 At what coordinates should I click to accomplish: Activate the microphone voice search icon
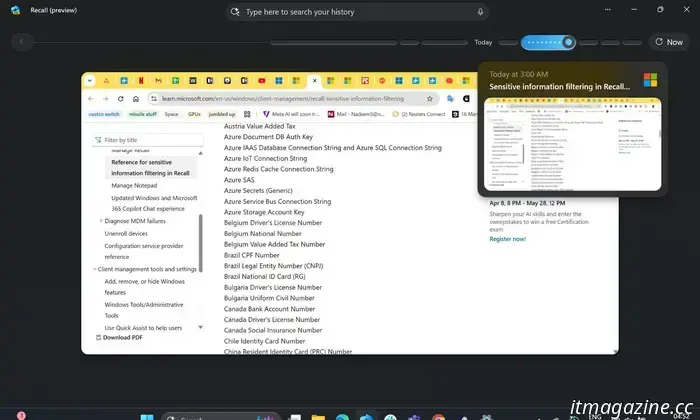point(480,12)
